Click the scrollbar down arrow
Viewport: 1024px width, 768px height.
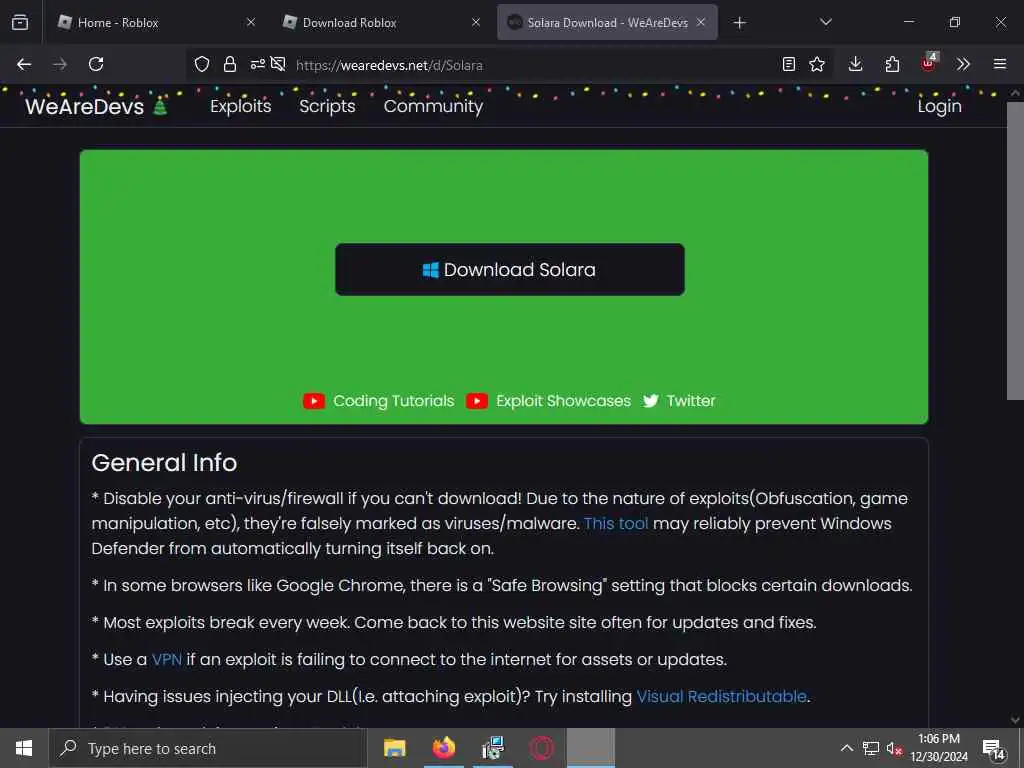click(1015, 720)
